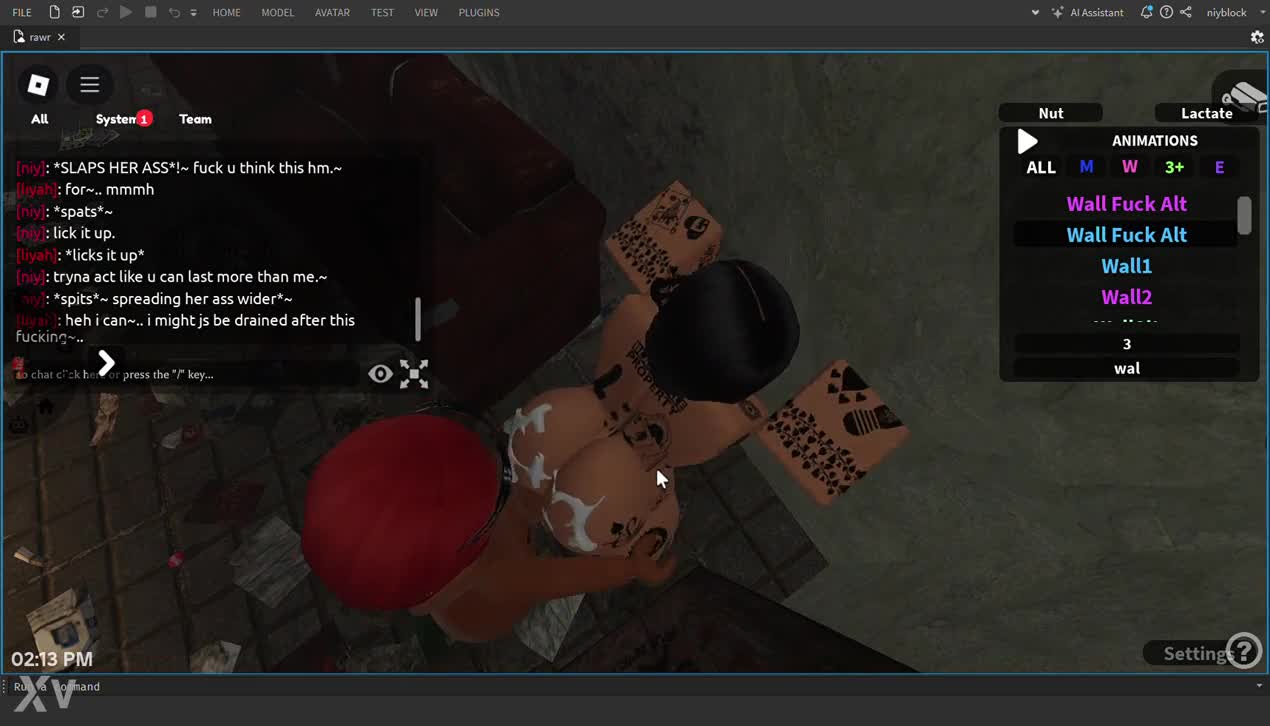Click the share icon beside the username
1270x726 pixels.
[x=1186, y=12]
